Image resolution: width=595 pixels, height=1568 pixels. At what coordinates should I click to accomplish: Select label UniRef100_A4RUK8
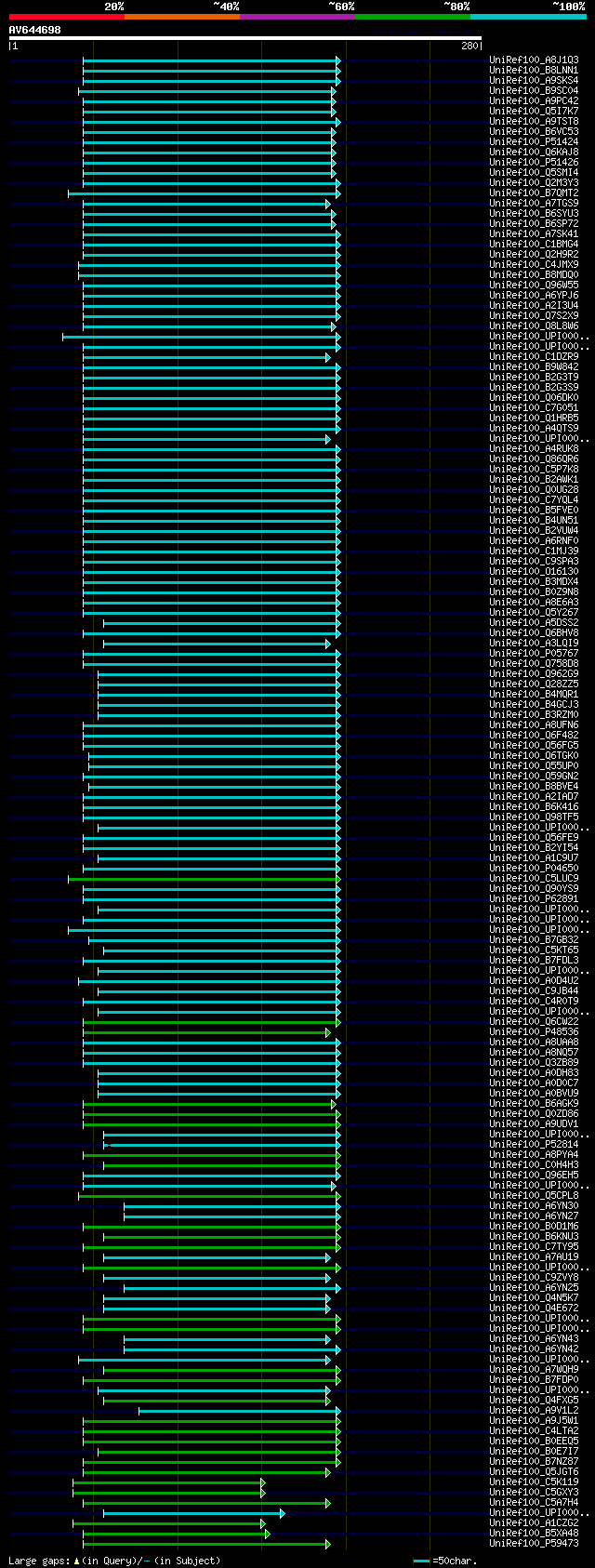click(534, 449)
